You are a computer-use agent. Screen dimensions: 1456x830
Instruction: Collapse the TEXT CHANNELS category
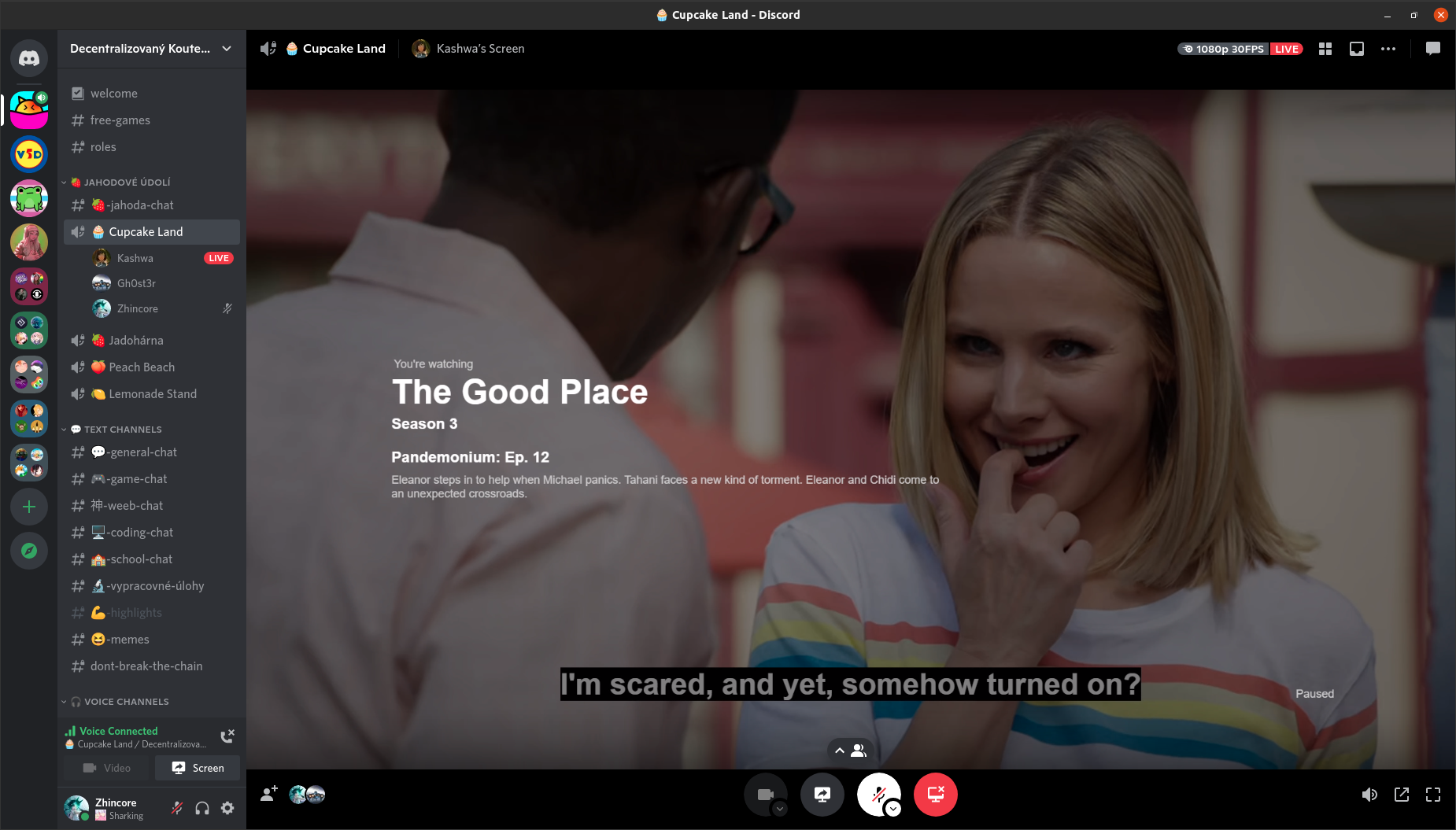[x=123, y=430]
